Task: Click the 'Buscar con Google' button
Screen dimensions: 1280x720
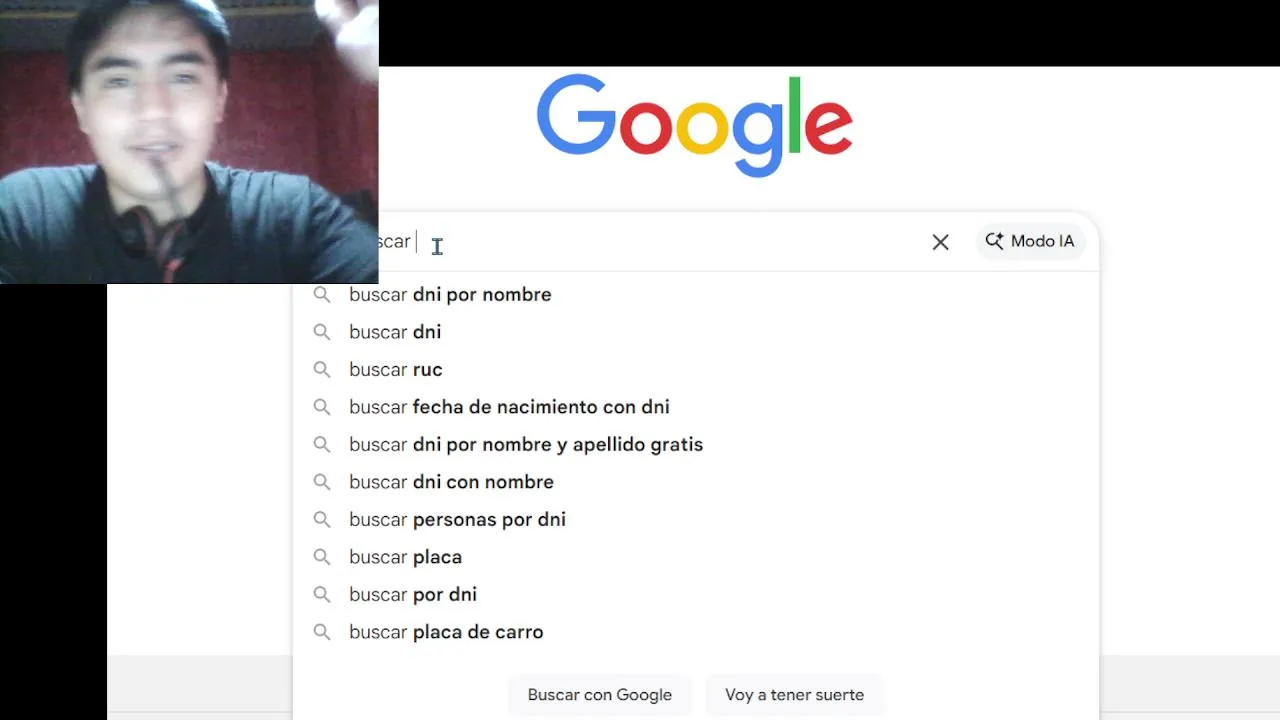Action: (x=600, y=695)
